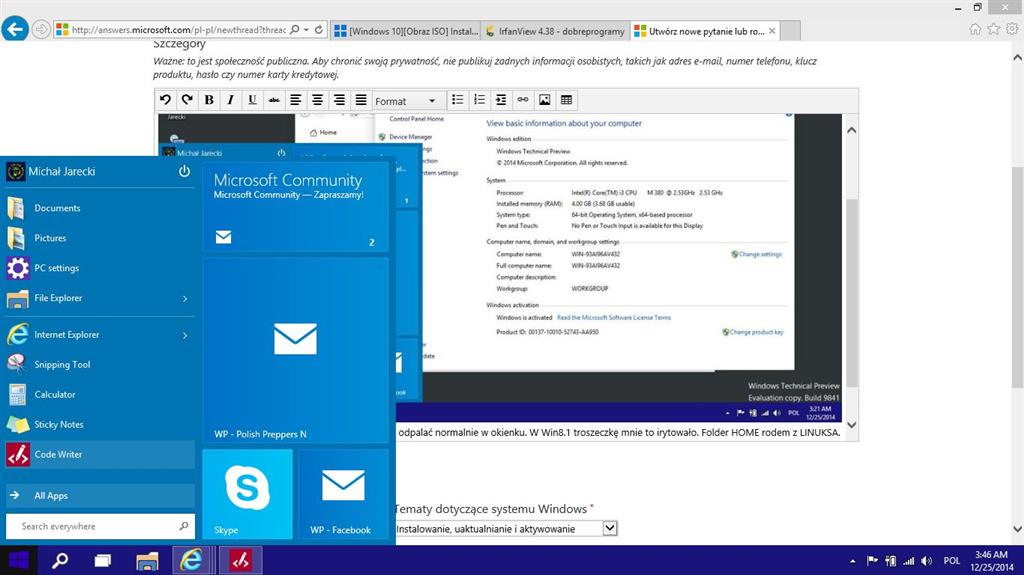The image size is (1024, 575).
Task: Toggle italic formatting in editor
Action: [x=231, y=100]
